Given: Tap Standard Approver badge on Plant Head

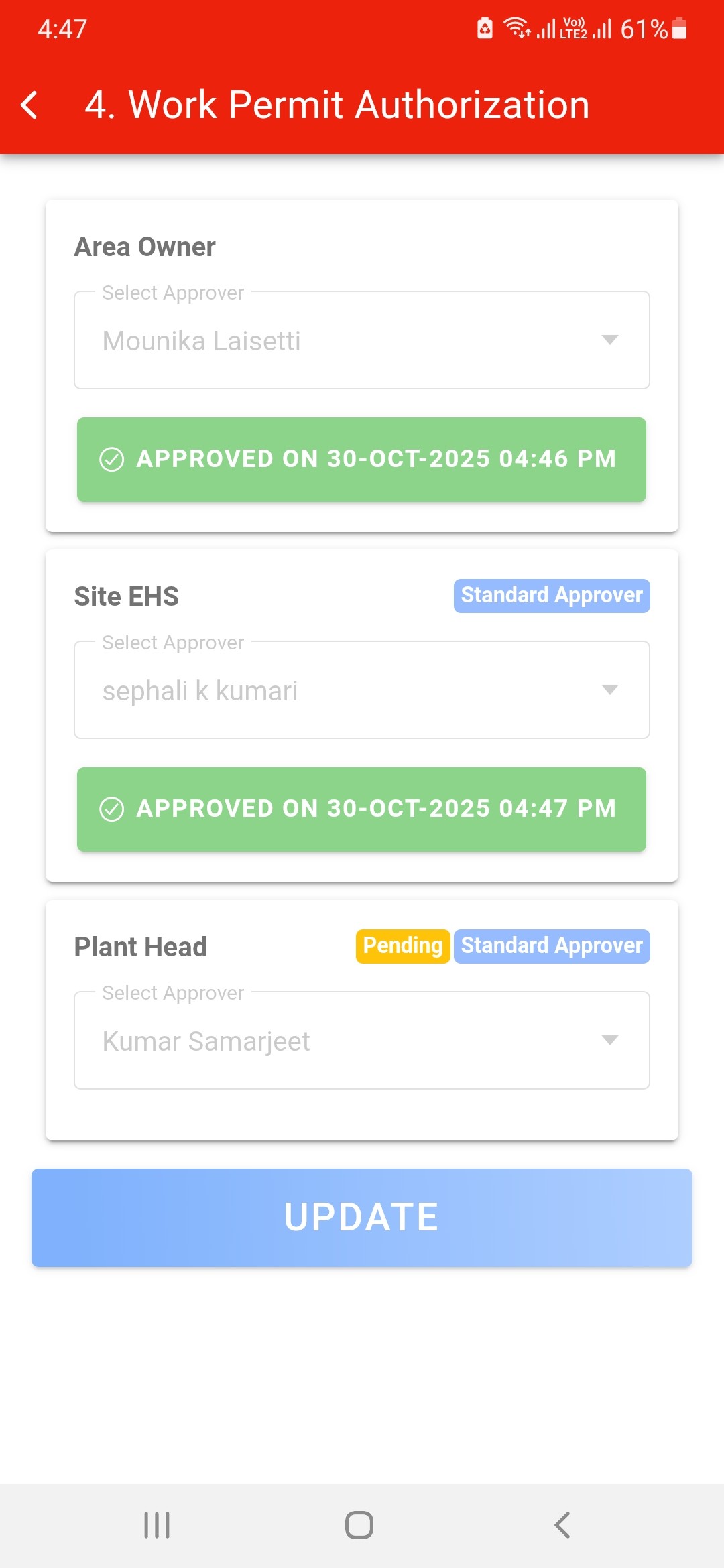Looking at the screenshot, I should [x=552, y=946].
